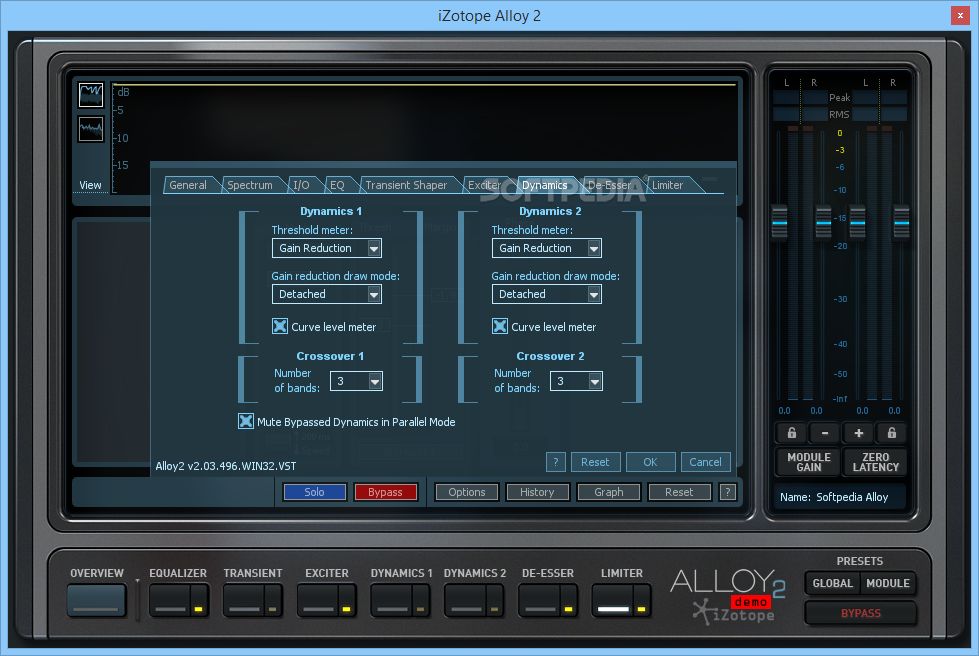Uncheck Dynamics 2 Curve level meter

499,326
